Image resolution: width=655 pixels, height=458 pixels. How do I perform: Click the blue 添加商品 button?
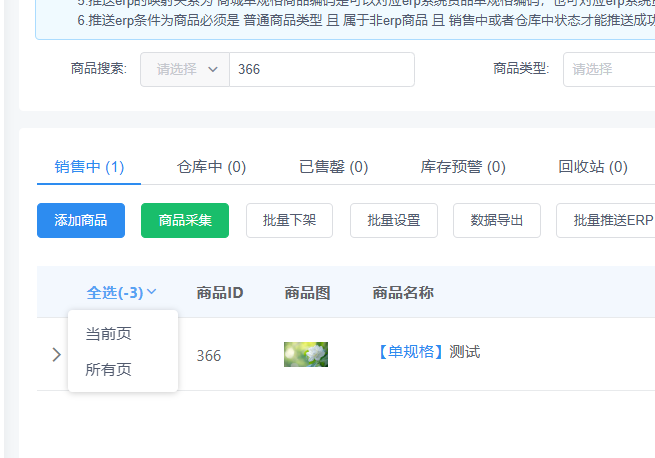click(x=81, y=220)
